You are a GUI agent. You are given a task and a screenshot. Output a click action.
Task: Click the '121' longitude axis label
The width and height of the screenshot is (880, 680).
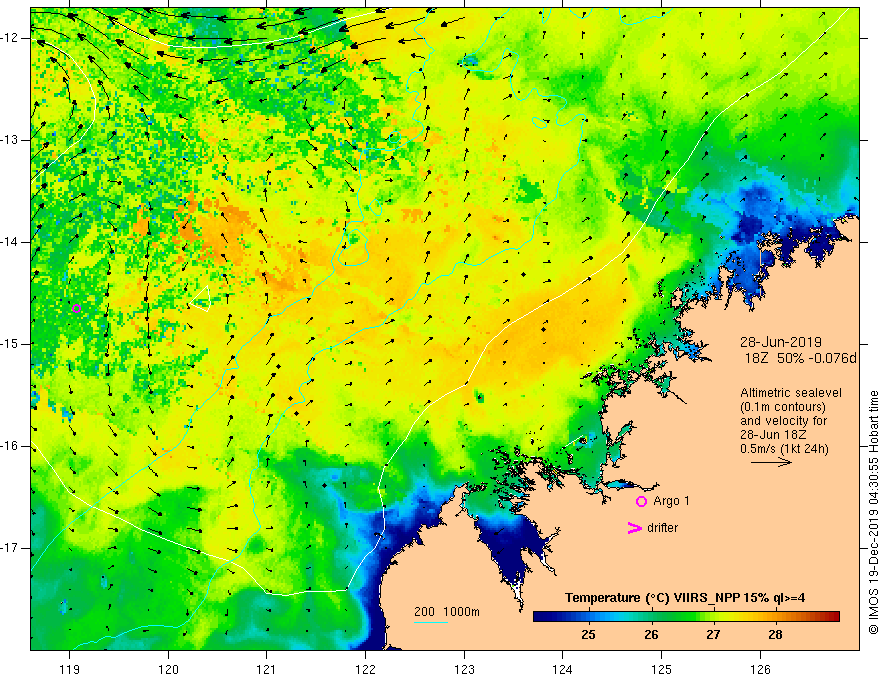[x=267, y=669]
